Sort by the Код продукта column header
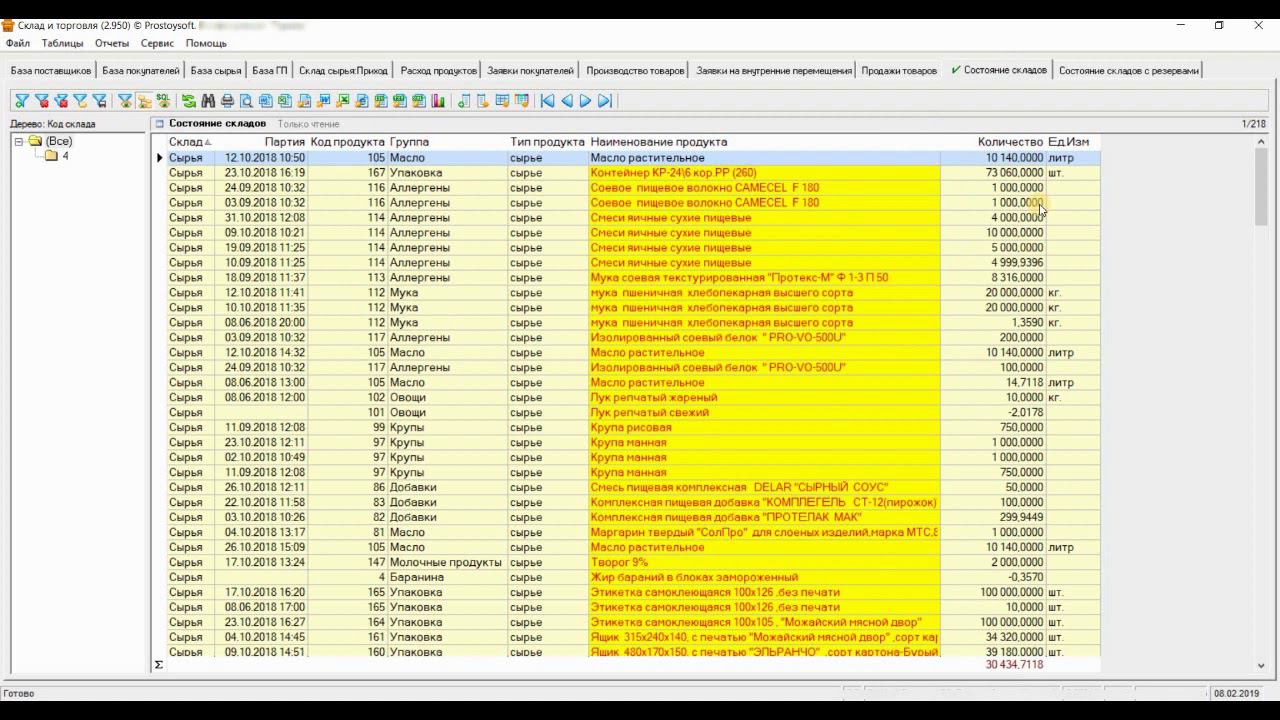 point(348,142)
